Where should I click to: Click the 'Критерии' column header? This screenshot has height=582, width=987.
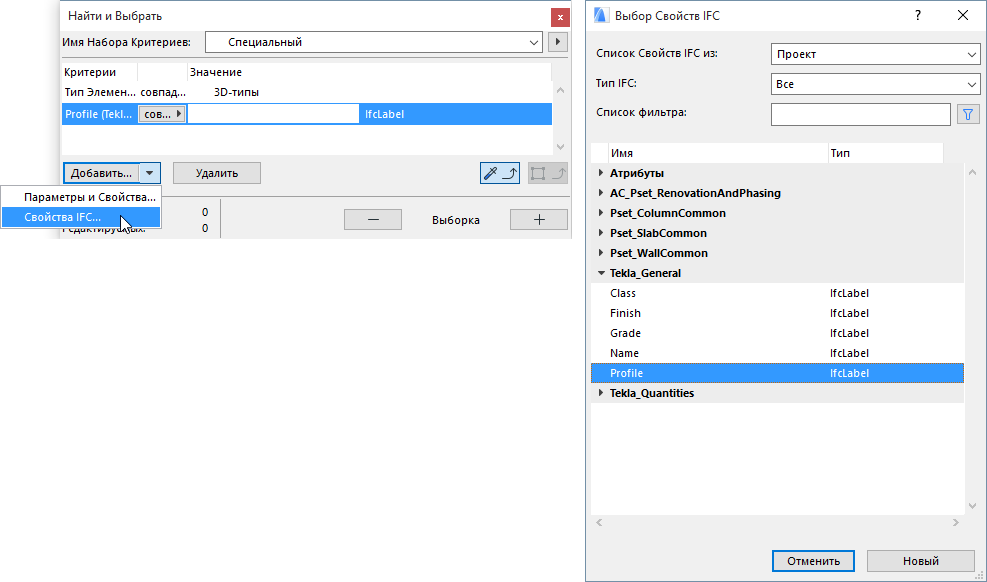99,72
